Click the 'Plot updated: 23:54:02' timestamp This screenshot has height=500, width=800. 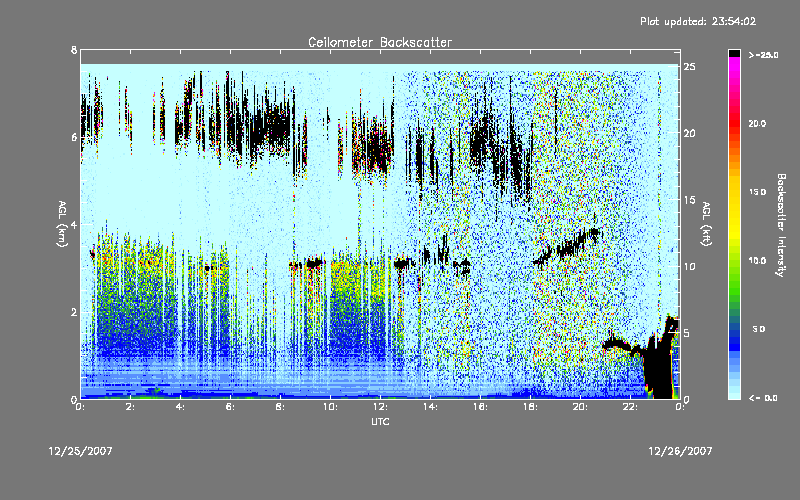[698, 21]
